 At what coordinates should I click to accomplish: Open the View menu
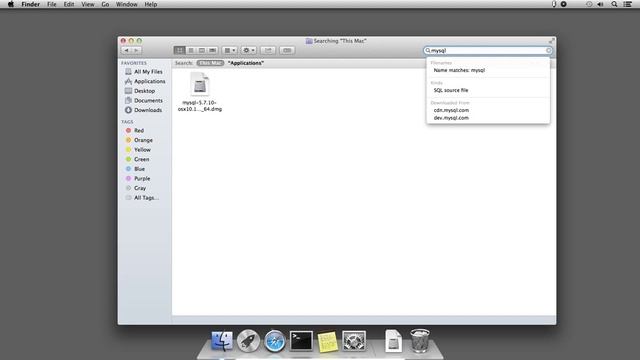coord(88,4)
